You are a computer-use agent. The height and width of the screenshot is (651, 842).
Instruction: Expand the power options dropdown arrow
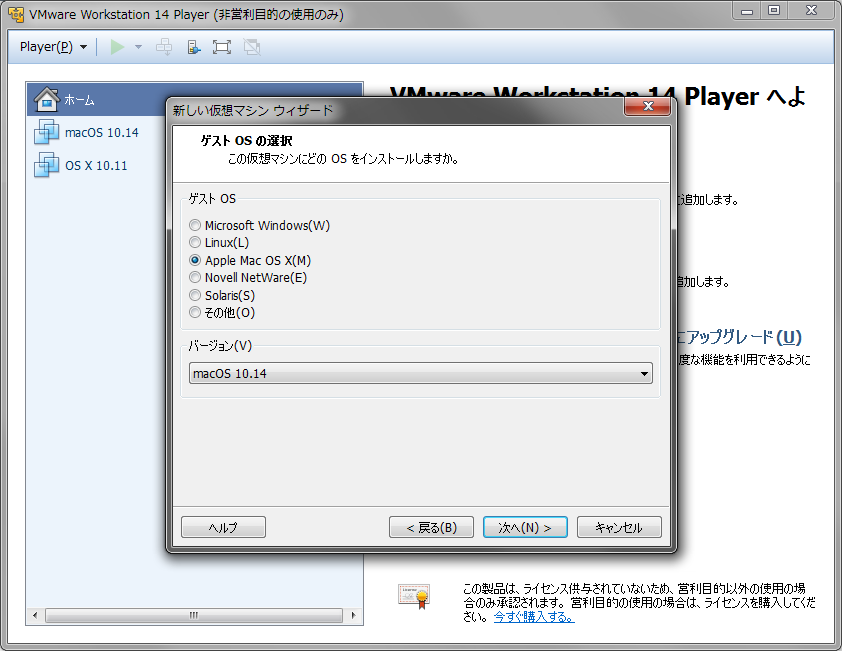click(138, 47)
